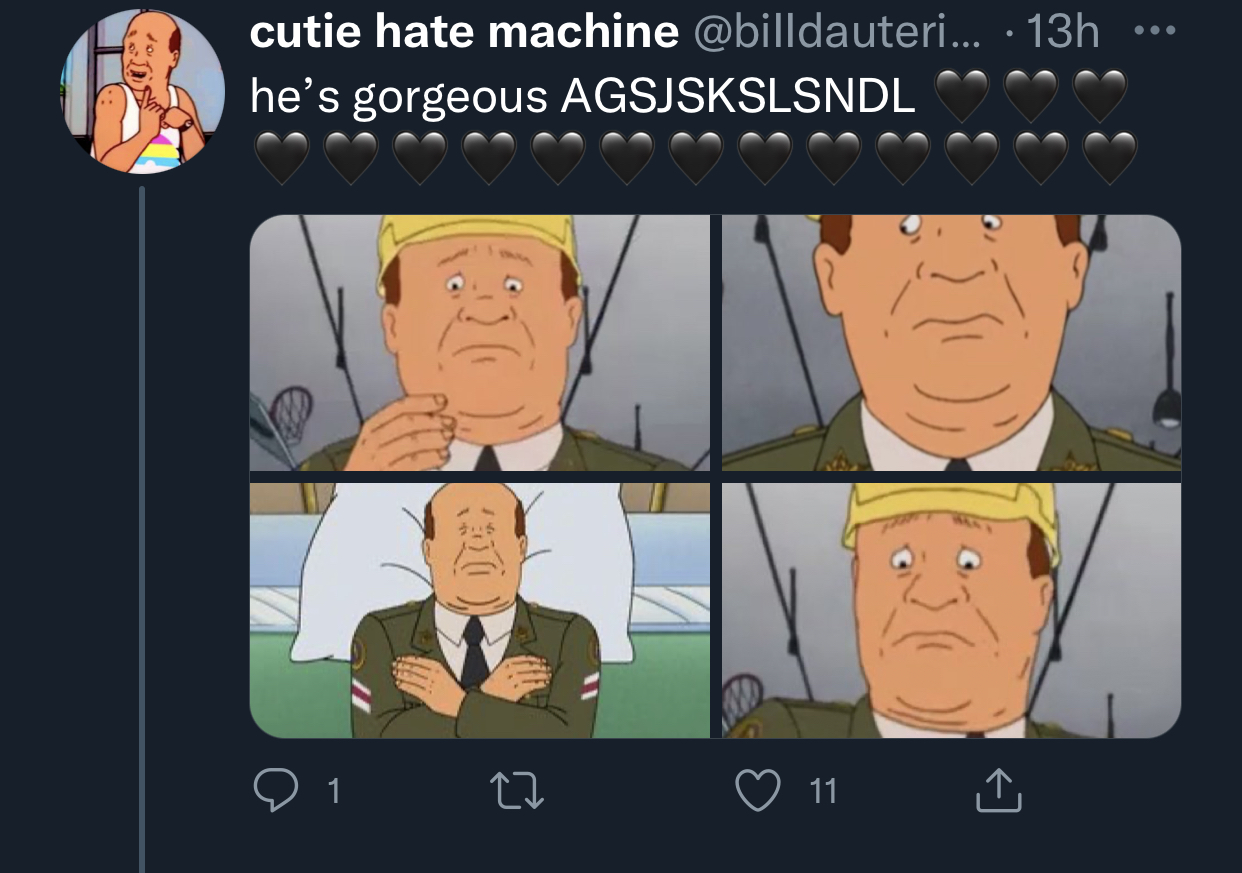Open the profile picture avatar of the poster

(142, 93)
